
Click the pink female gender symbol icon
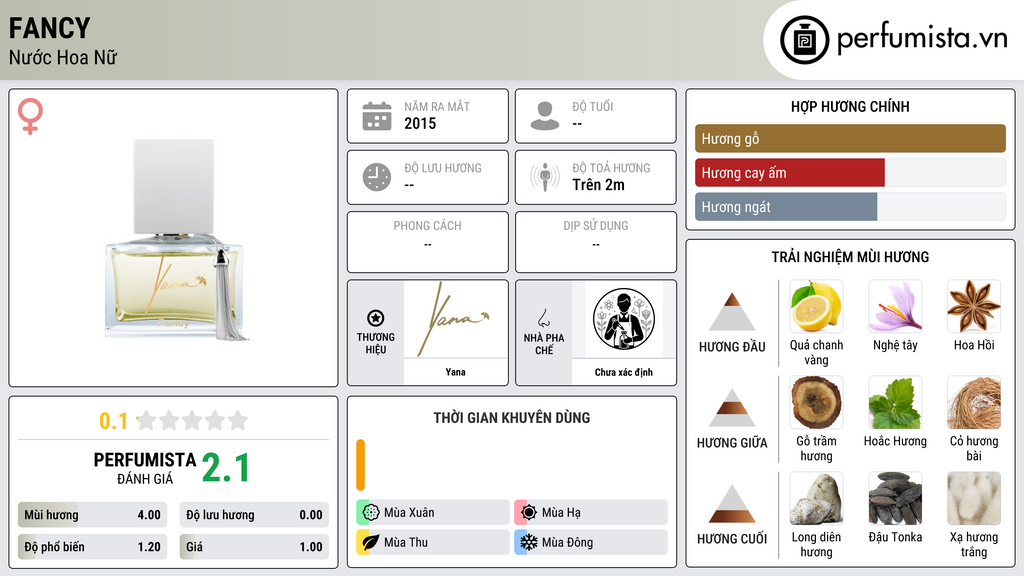pyautogui.click(x=30, y=116)
